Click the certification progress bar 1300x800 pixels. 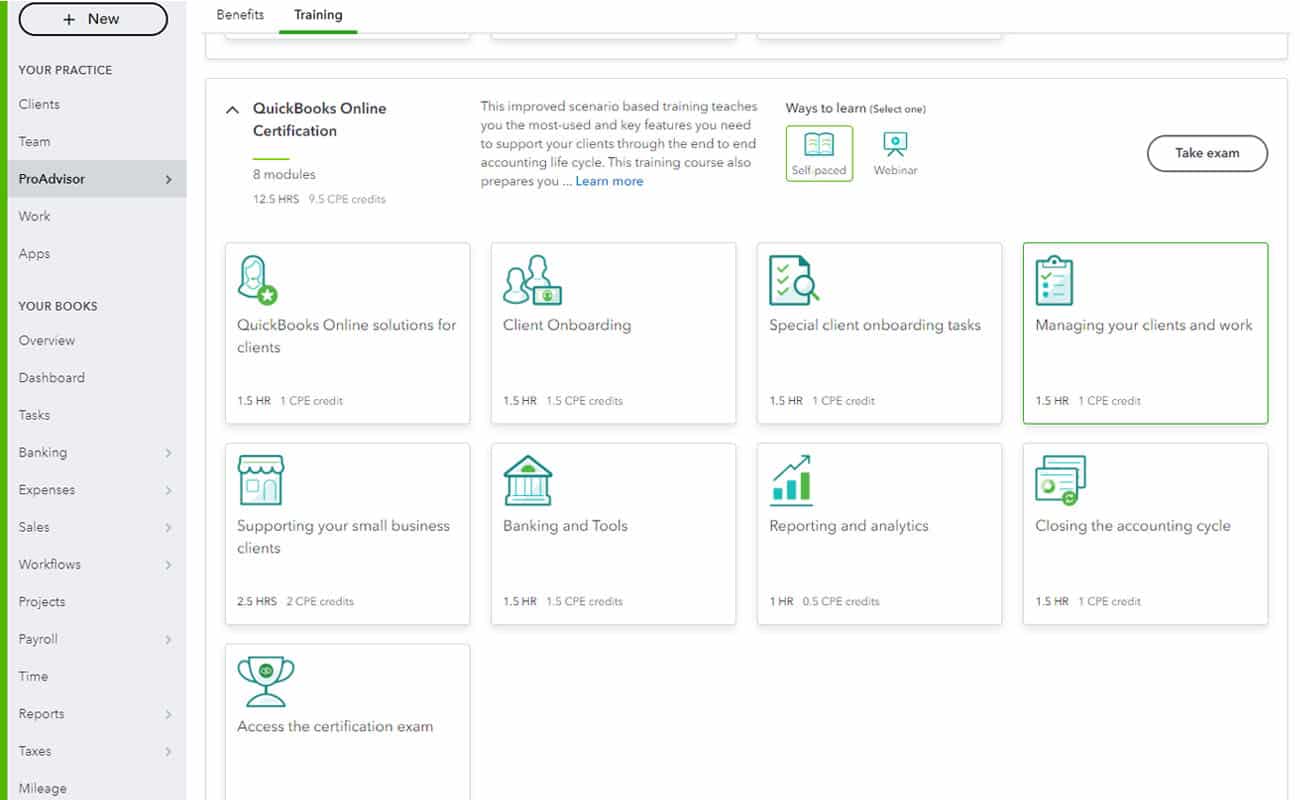tap(271, 156)
